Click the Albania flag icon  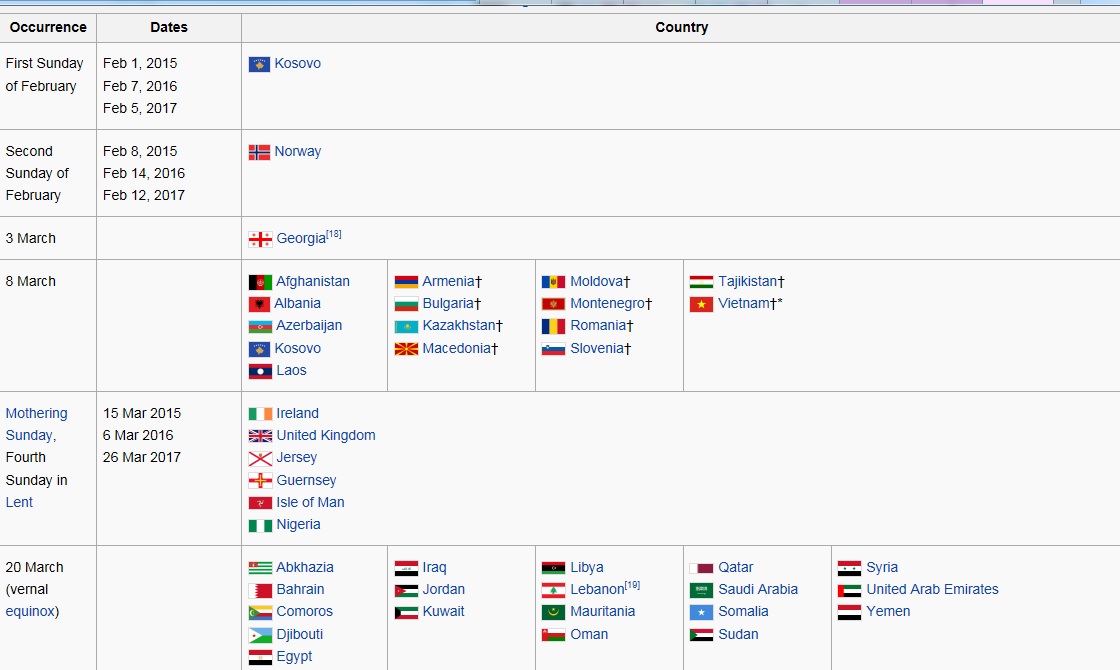point(260,304)
